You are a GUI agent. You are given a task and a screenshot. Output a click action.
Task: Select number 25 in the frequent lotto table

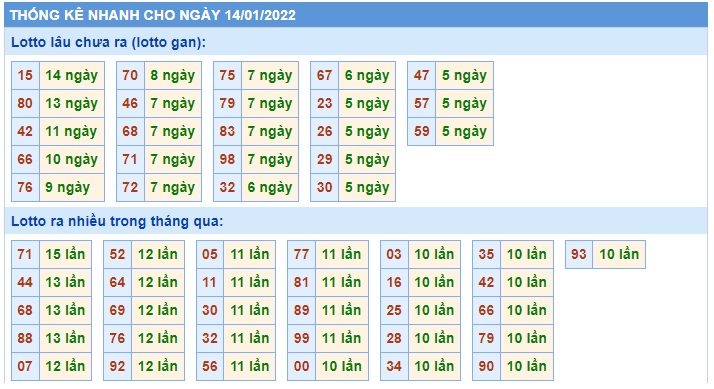click(394, 310)
